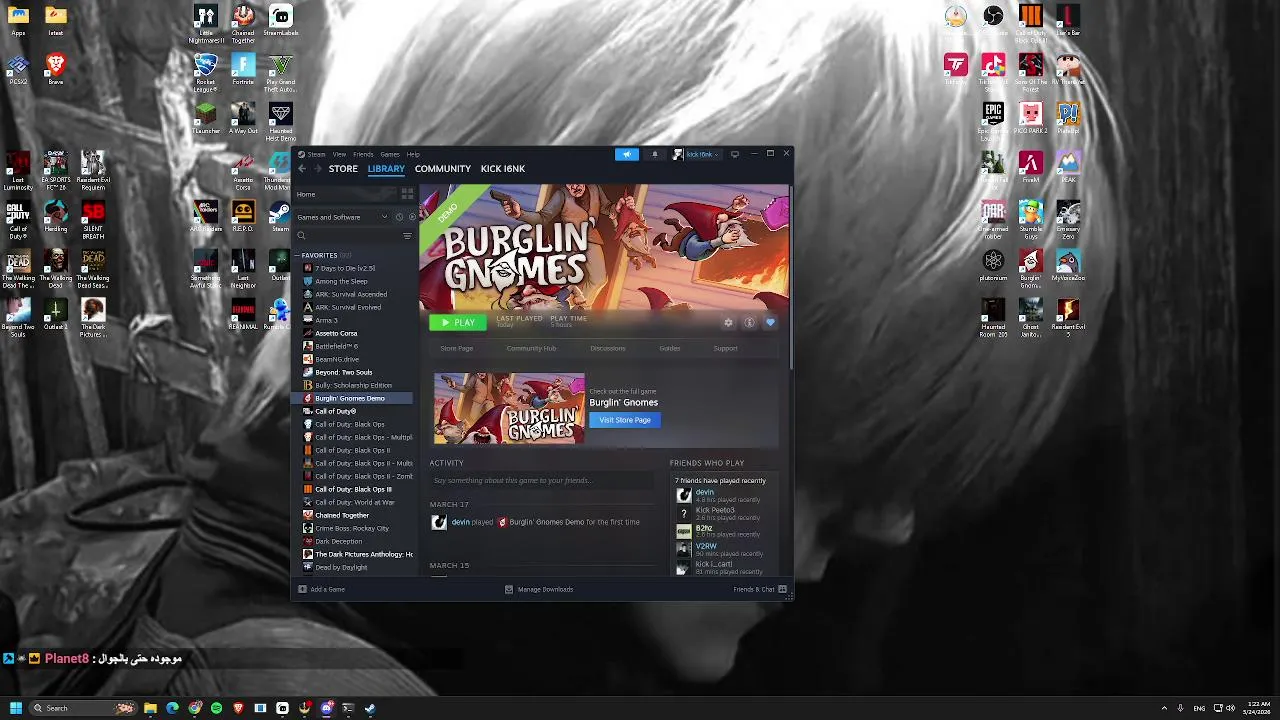Viewport: 1280px width, 720px height.
Task: Open the kick i6nk account dropdown
Action: coord(696,154)
